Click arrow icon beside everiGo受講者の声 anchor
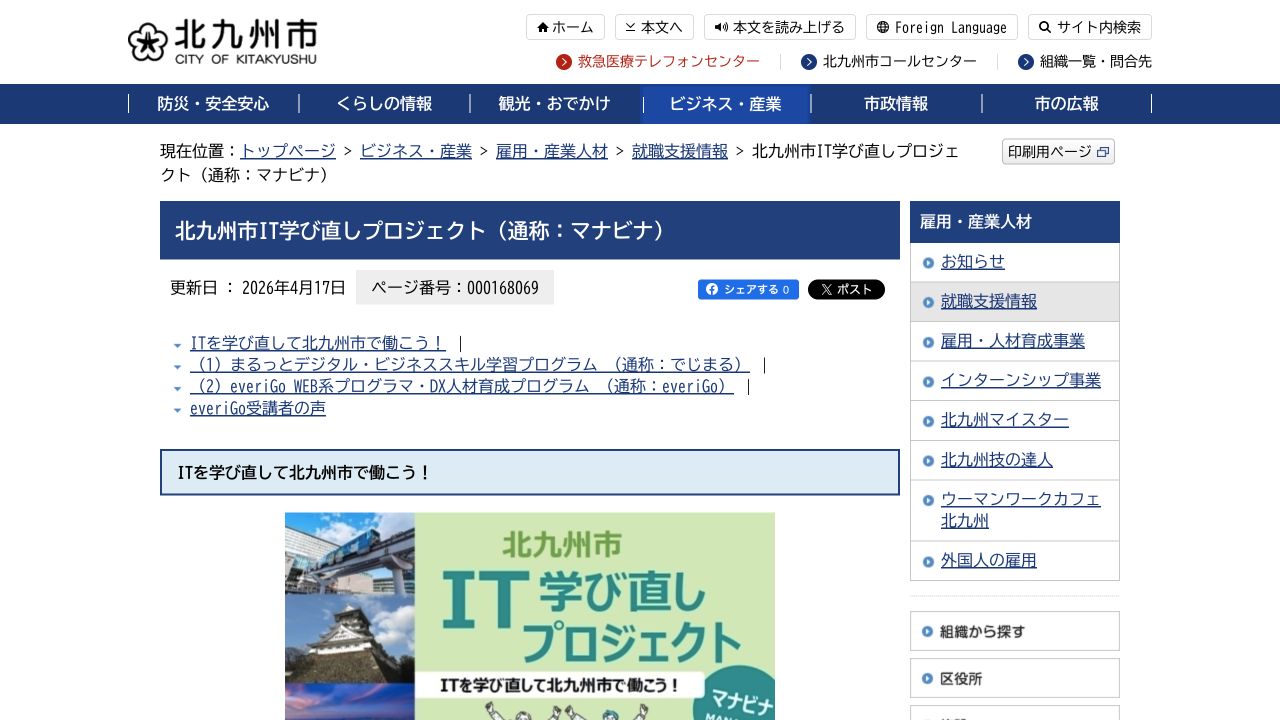The height and width of the screenshot is (720, 1280). (177, 410)
